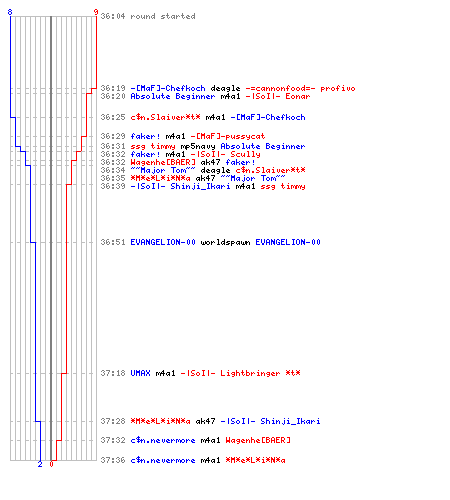This screenshot has height=500, width=450.
Task: Click victim -|SoI|- Eonar name
Action: pos(278,96)
